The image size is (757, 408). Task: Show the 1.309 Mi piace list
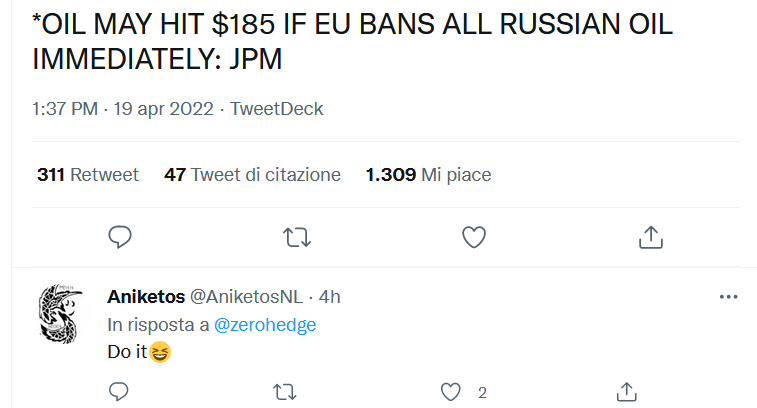pyautogui.click(x=428, y=175)
